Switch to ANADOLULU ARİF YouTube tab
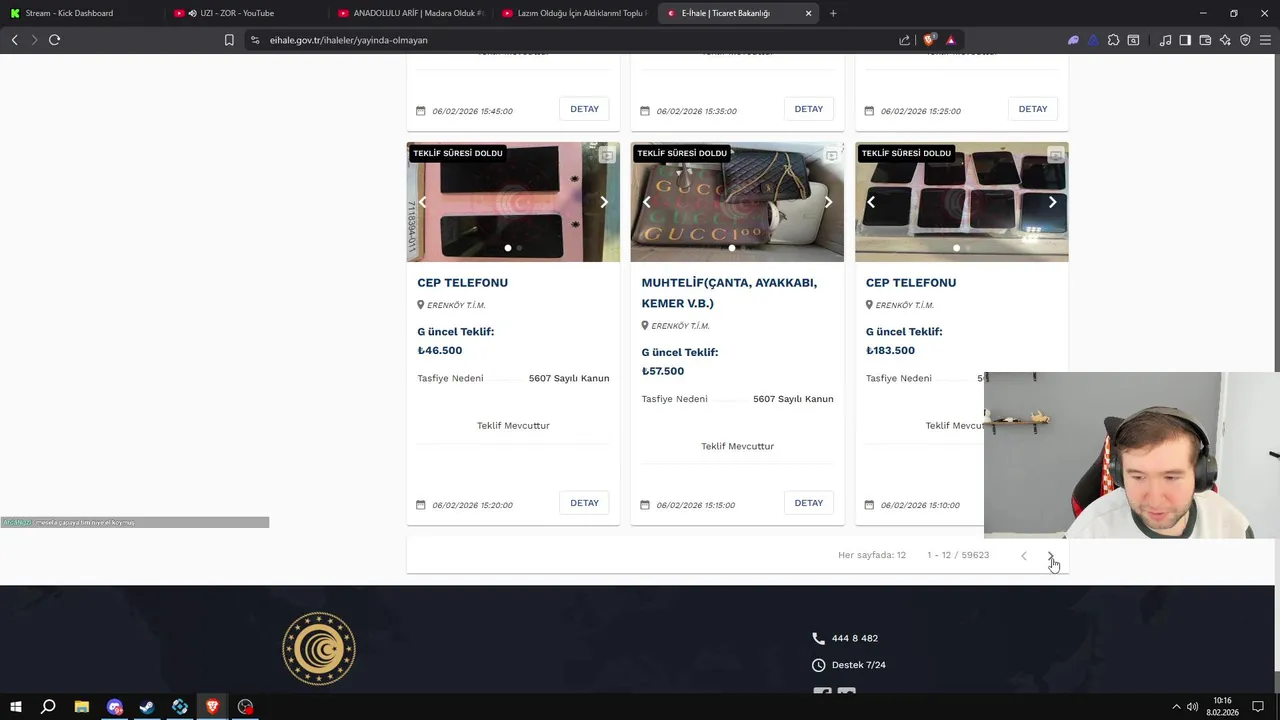 pos(410,13)
